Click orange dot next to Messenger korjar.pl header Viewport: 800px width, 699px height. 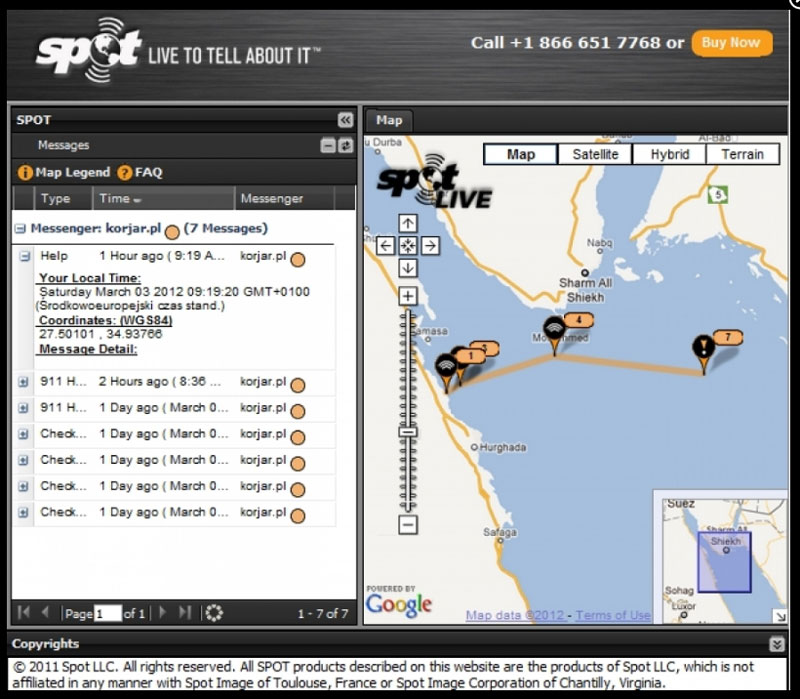point(172,233)
